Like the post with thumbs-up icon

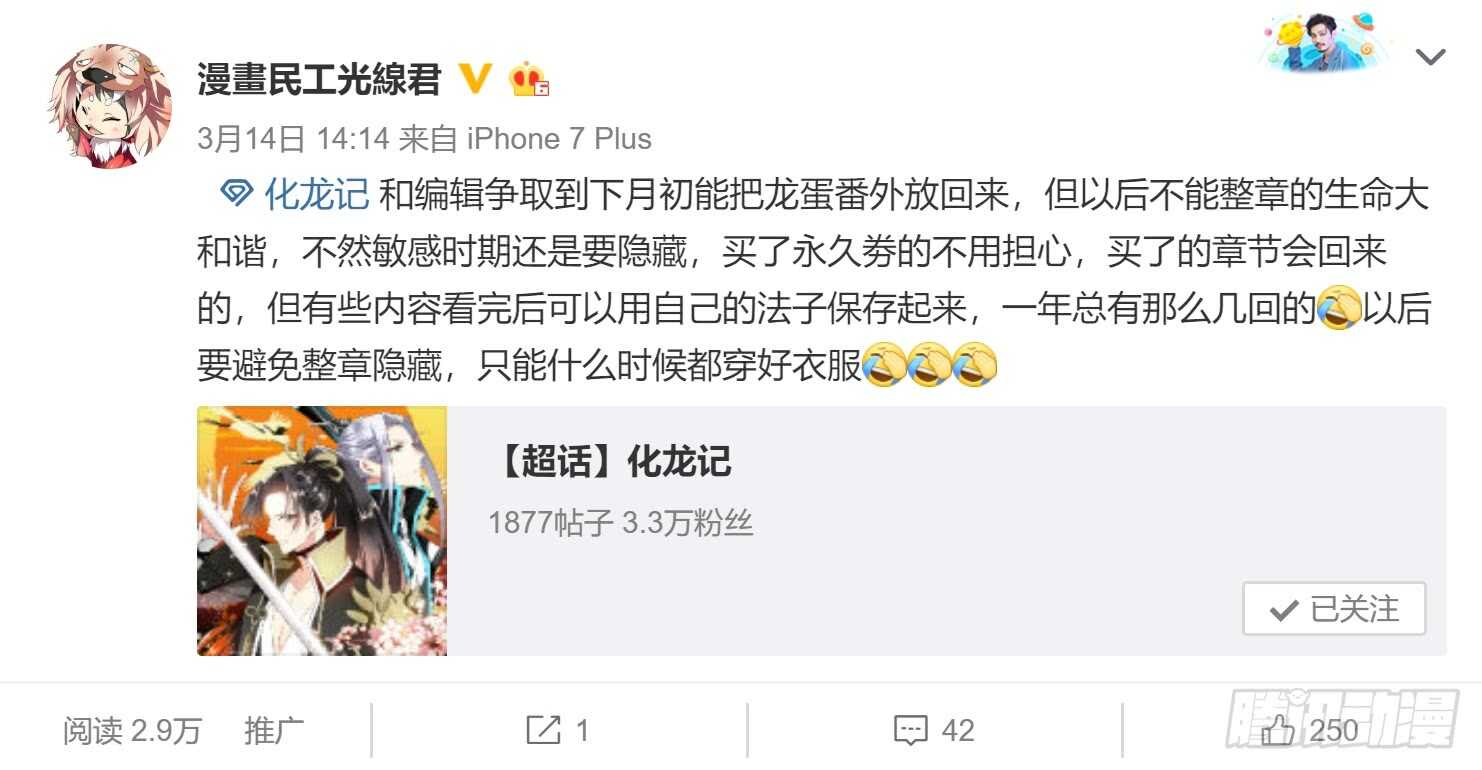tap(1278, 731)
